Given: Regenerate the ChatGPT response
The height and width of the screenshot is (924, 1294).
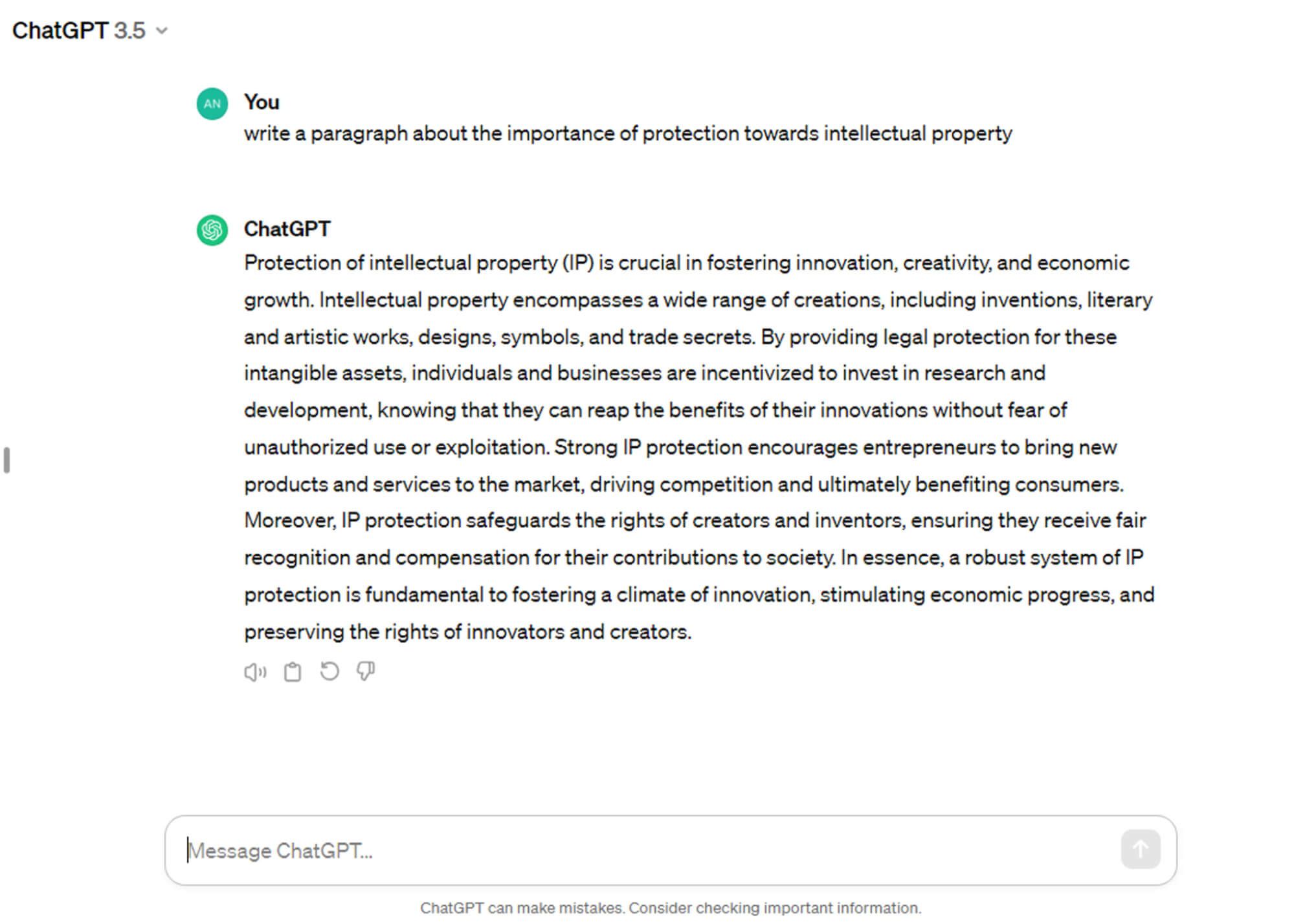Looking at the screenshot, I should [329, 672].
